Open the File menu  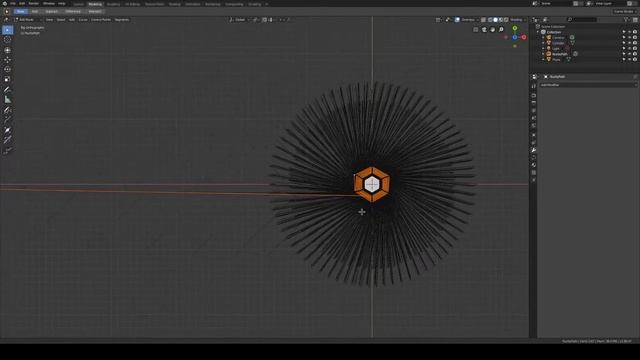(x=13, y=3)
